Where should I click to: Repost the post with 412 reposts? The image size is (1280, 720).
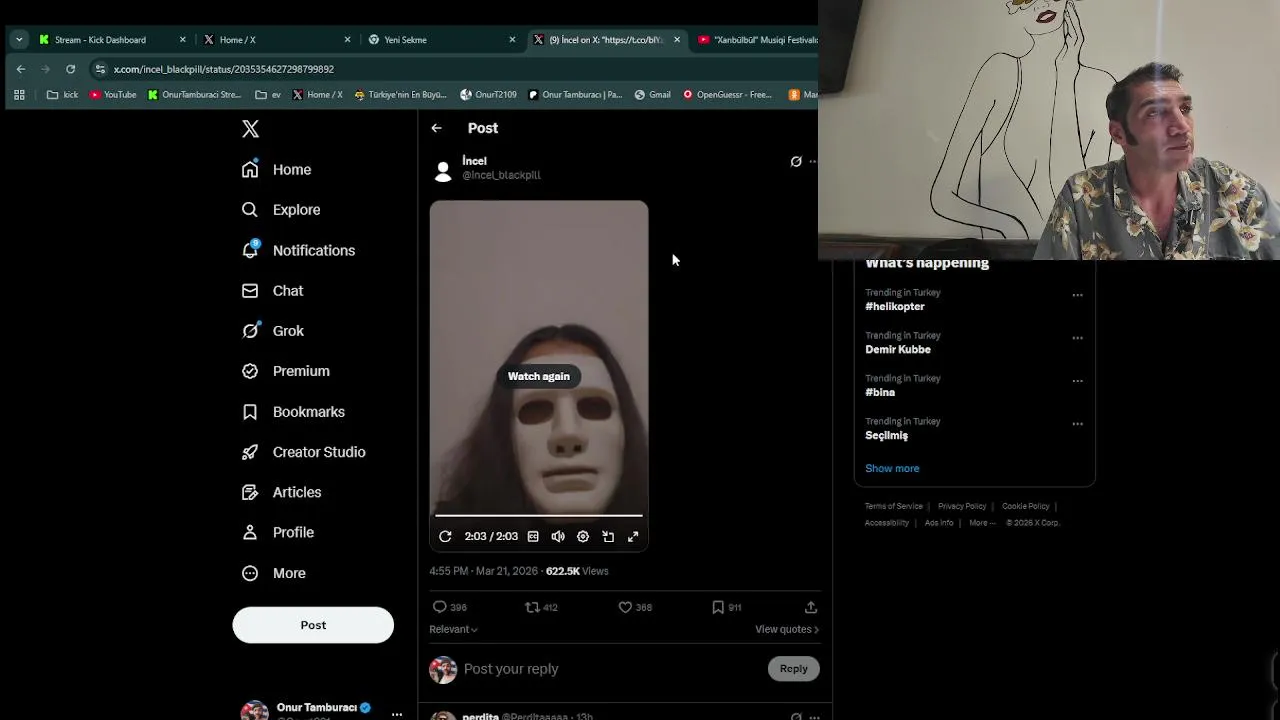click(541, 607)
